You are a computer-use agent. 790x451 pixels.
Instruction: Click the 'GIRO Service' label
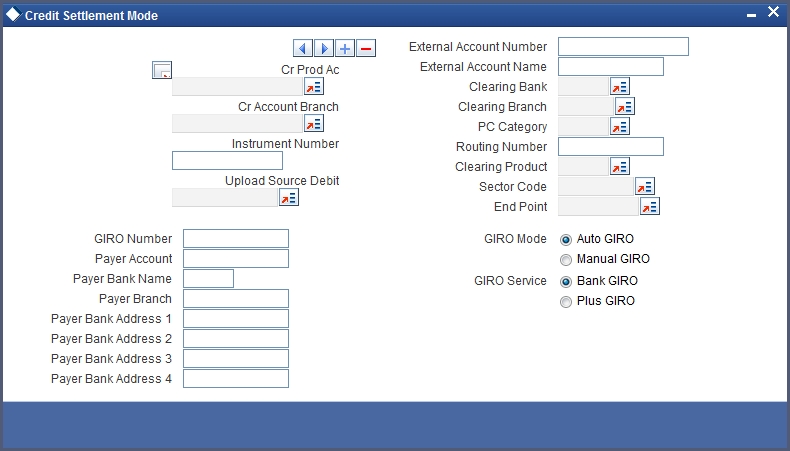pos(510,281)
